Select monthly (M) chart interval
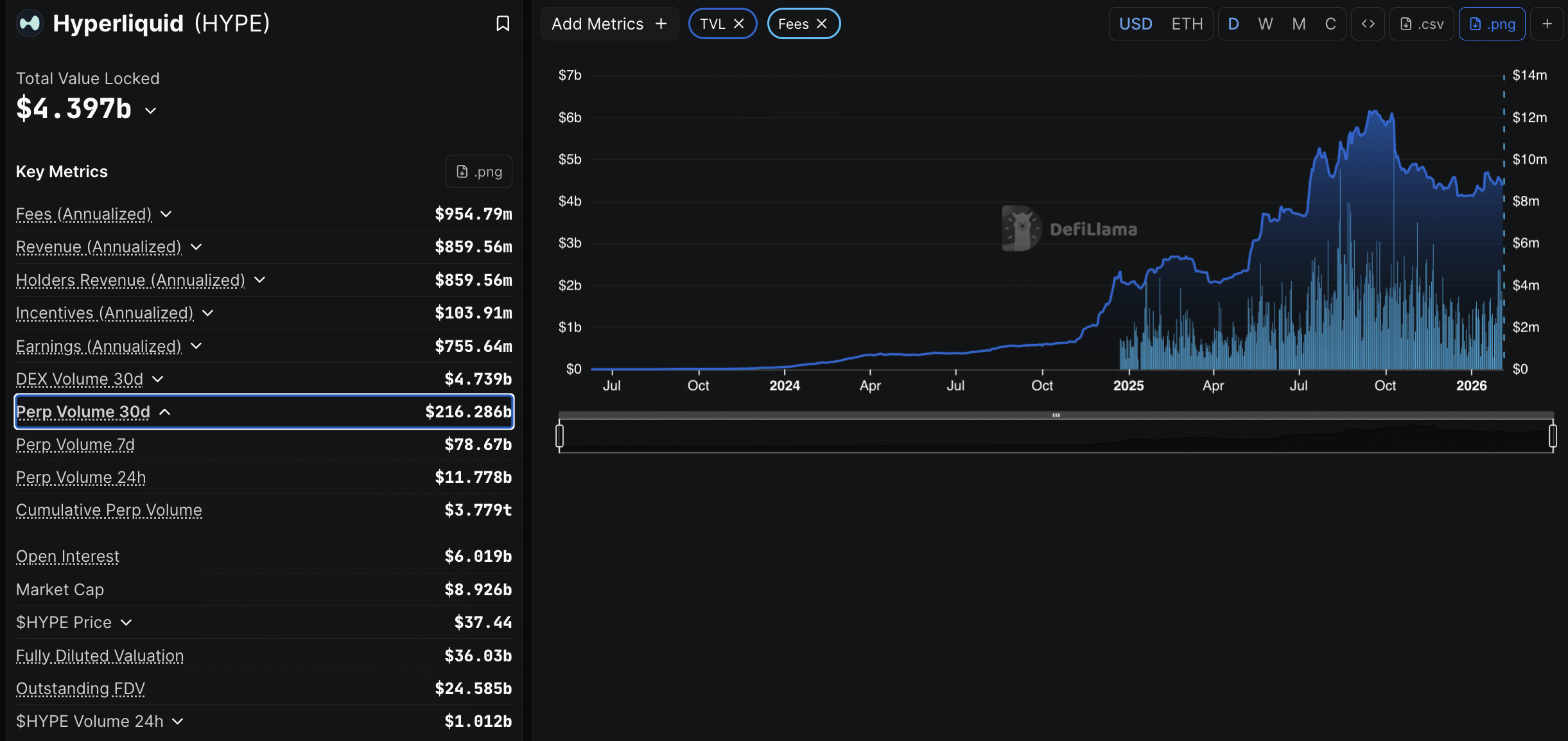 coord(1298,24)
